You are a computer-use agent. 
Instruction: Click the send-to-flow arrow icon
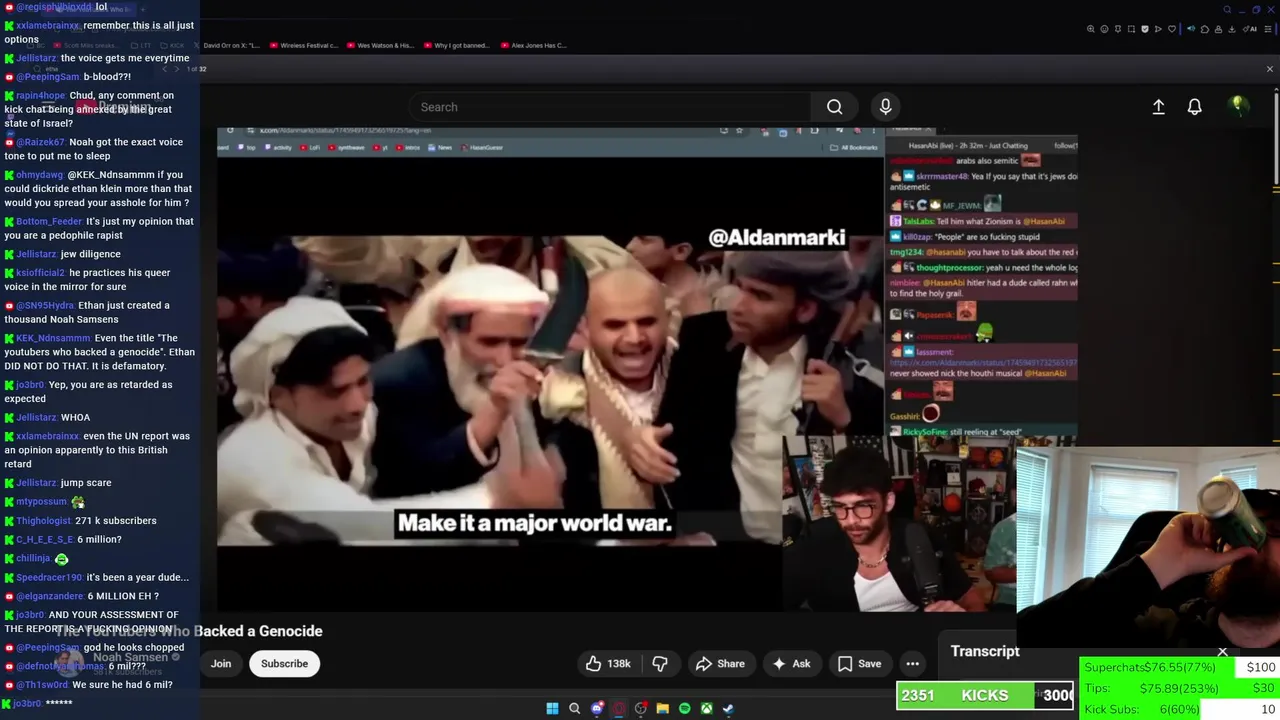[1158, 29]
